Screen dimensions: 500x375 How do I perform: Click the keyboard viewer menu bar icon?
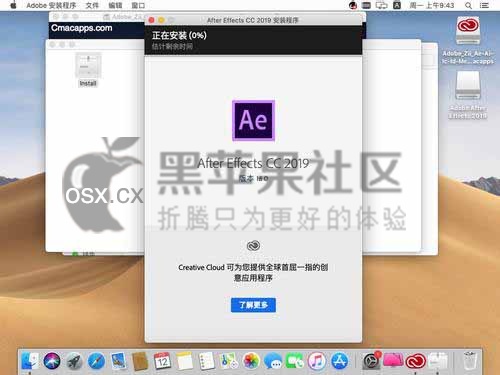tap(366, 5)
